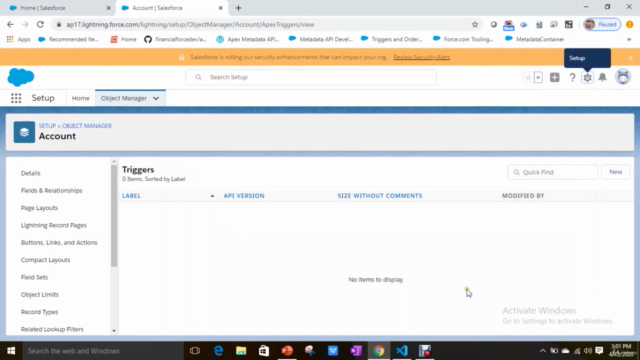640x360 pixels.
Task: Open PowerPoint from the taskbar
Action: click(x=287, y=351)
